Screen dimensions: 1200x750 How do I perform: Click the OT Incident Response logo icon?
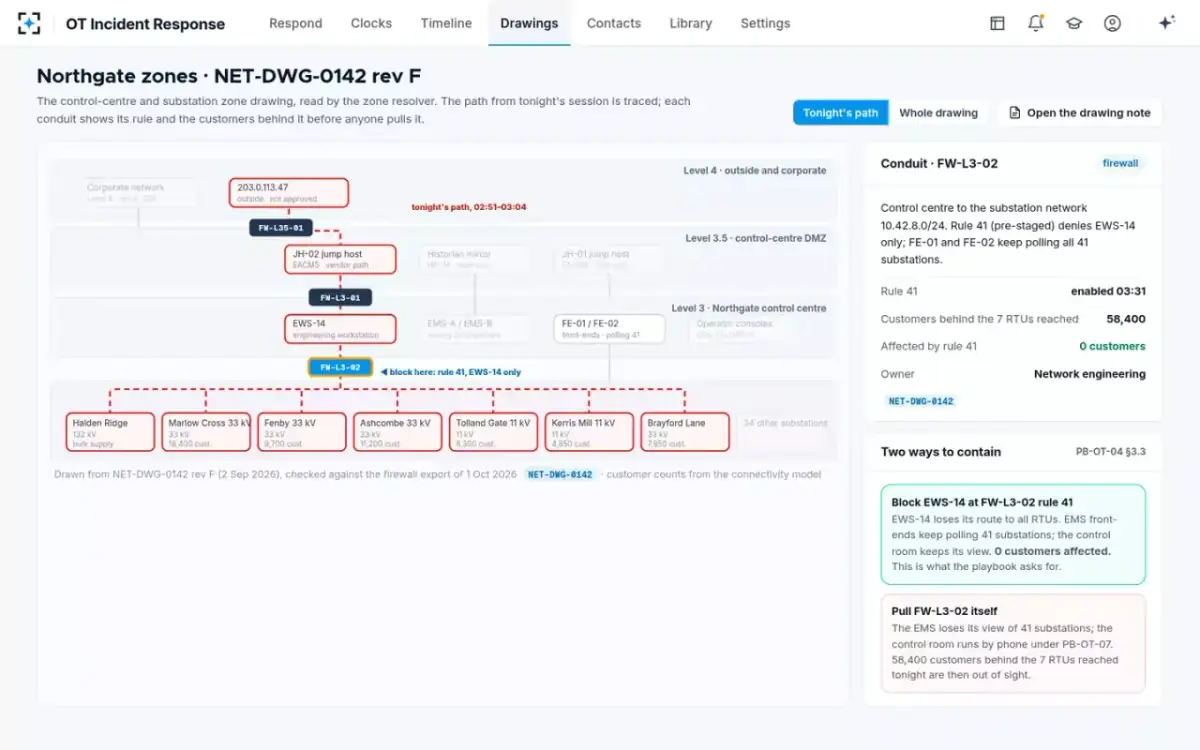tap(29, 23)
